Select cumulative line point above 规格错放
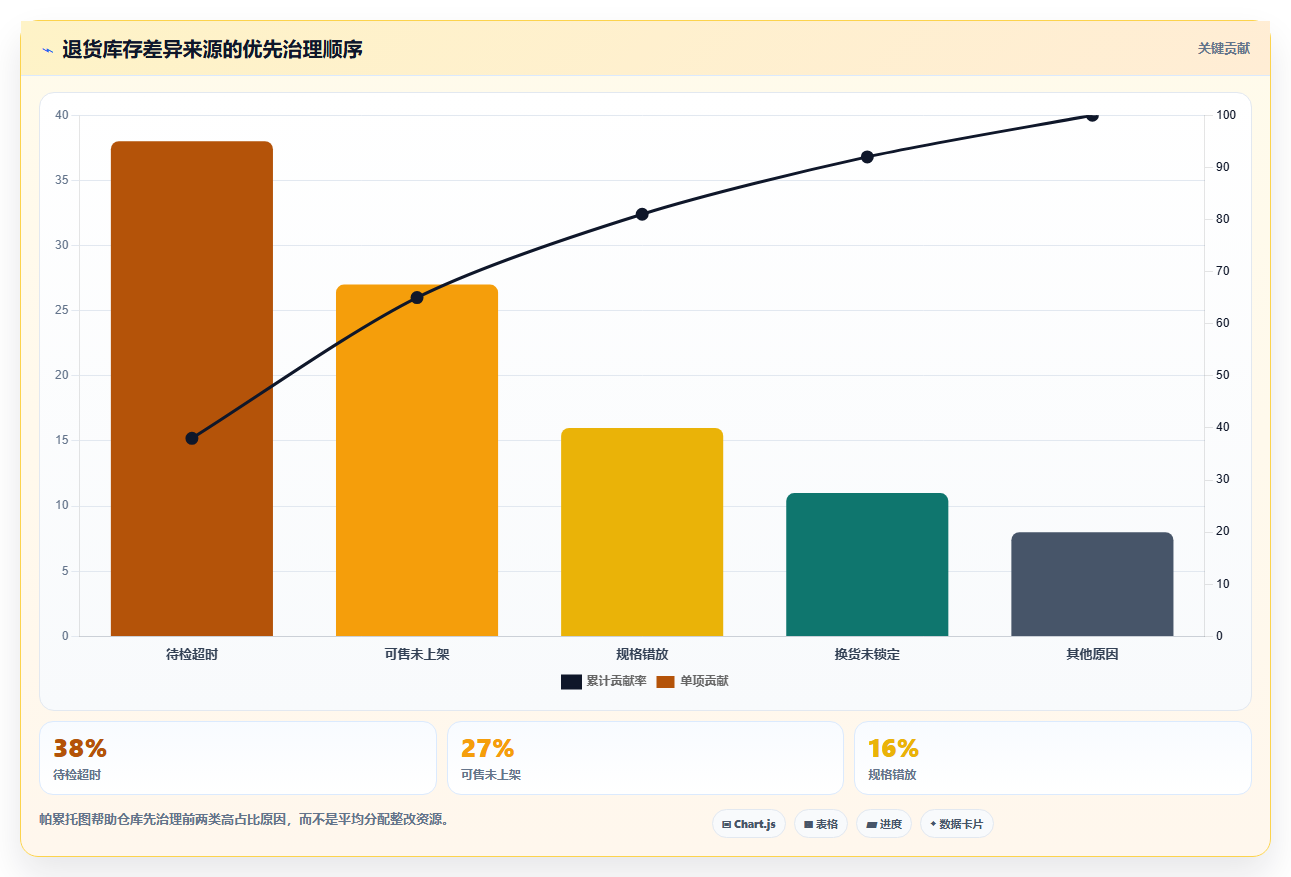The width and height of the screenshot is (1291, 877). click(642, 214)
